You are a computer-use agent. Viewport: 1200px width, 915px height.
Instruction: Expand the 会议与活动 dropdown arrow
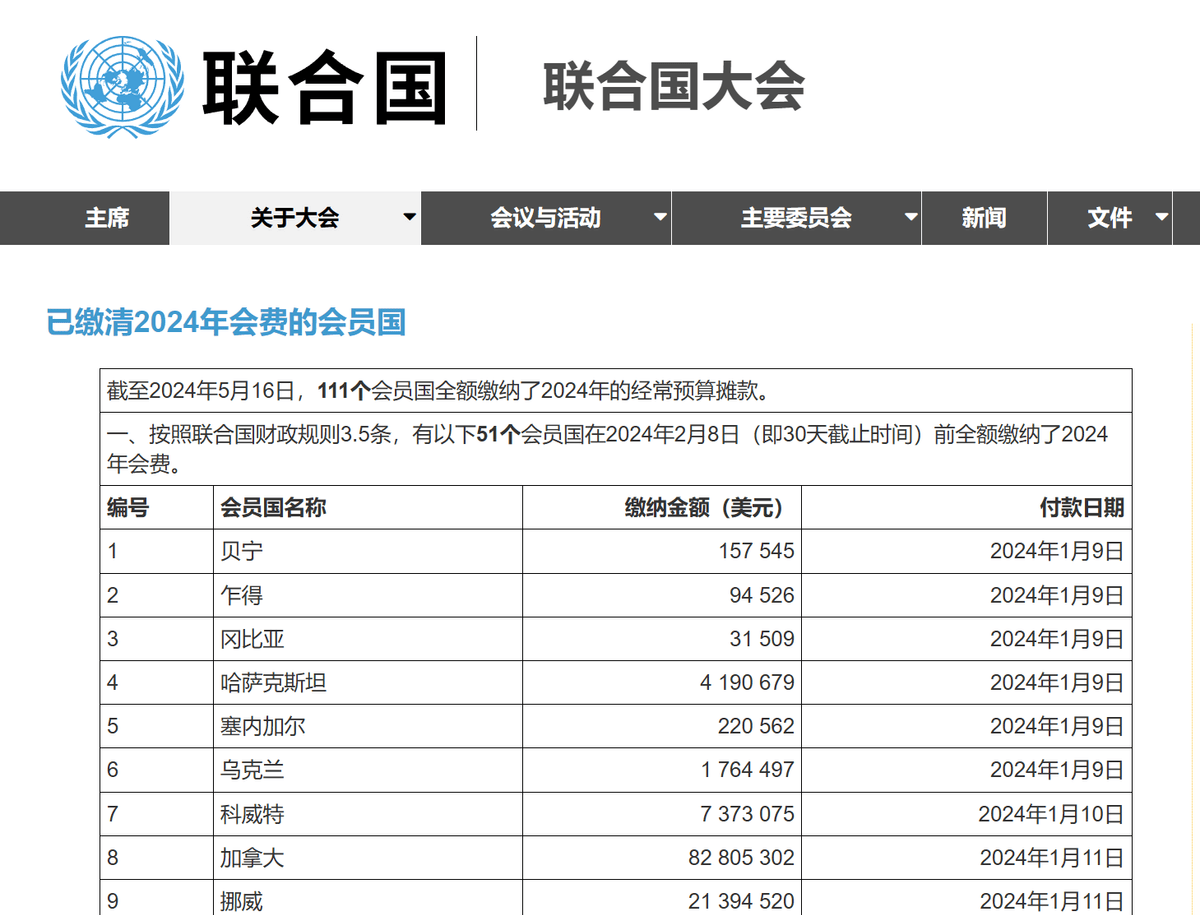coord(659,217)
